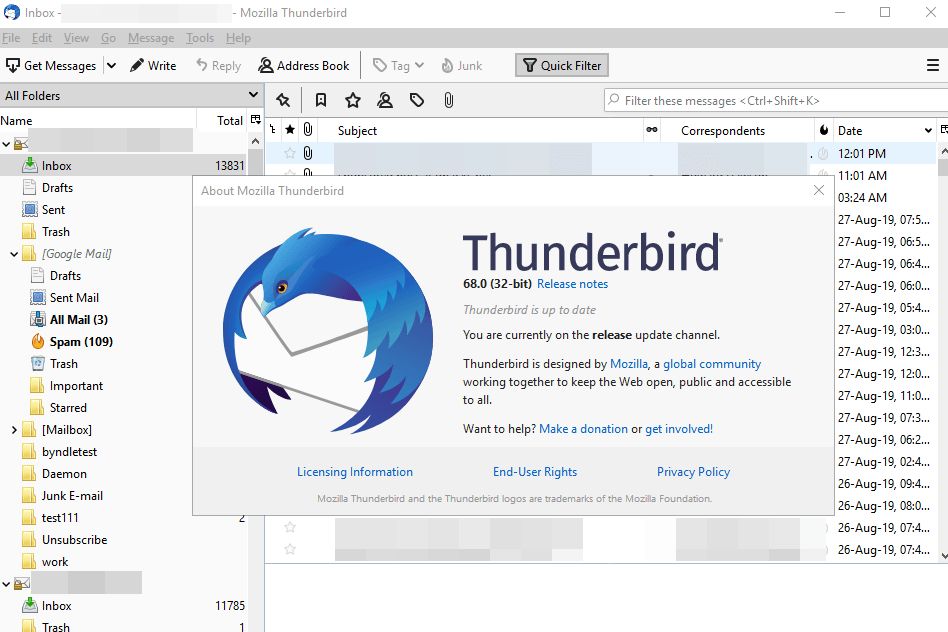Filter by tagged messages icon

coord(417,100)
